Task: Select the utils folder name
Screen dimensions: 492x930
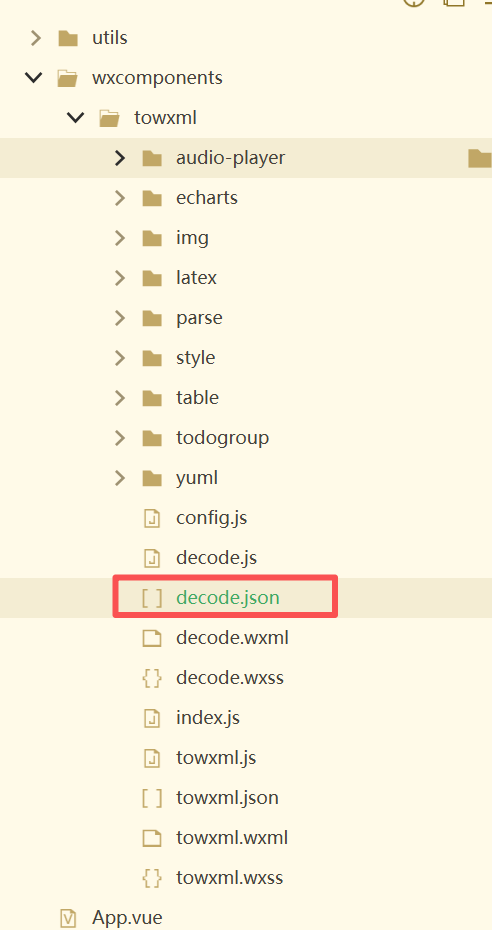Action: point(110,38)
